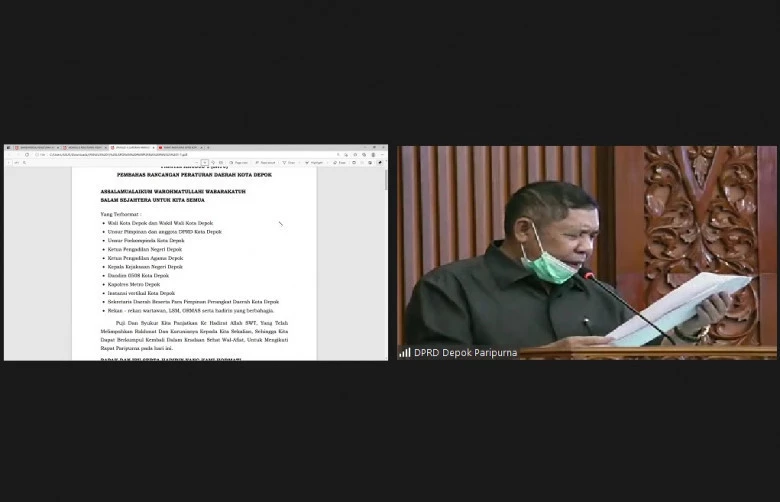Click heading PEMBAHAS RANCANGAN PERATURAN DAERAH KOTA DEPOK

(x=194, y=175)
